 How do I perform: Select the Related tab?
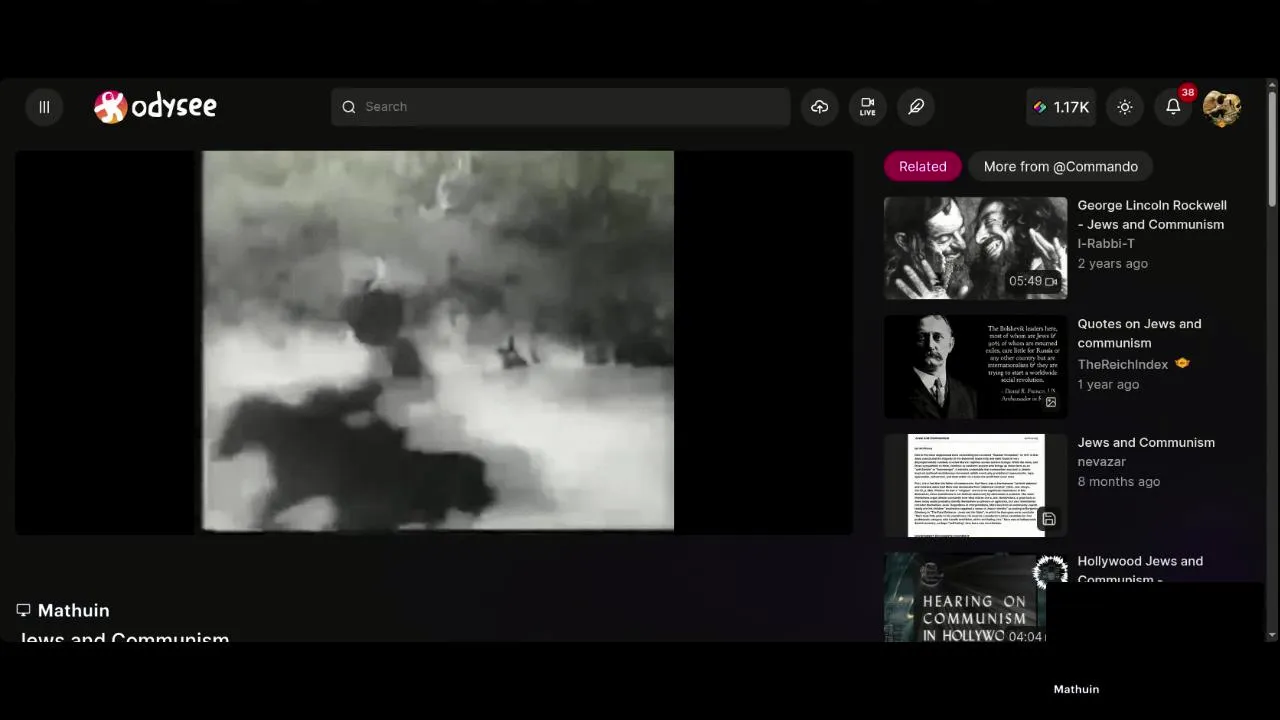922,167
